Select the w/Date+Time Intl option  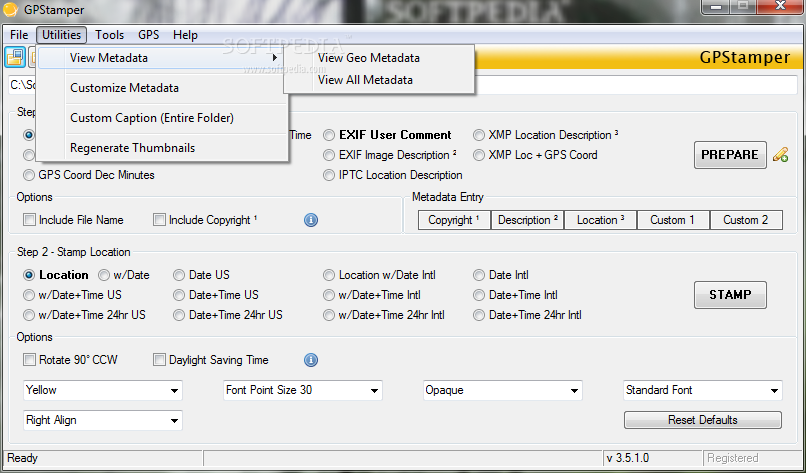(x=372, y=295)
